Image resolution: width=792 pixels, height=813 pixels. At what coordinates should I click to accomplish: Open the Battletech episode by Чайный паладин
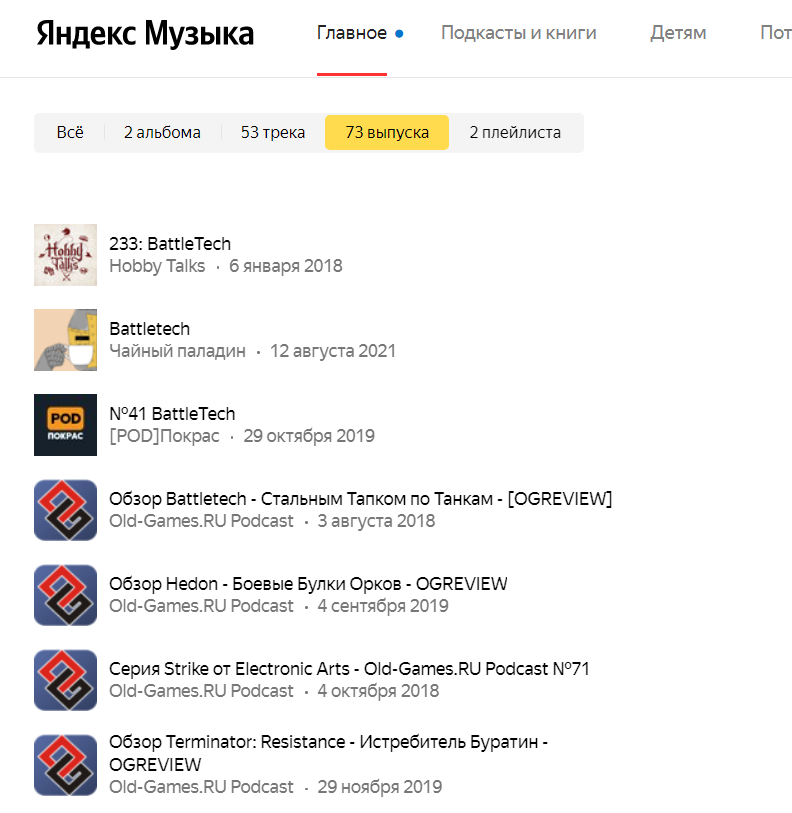pos(149,329)
